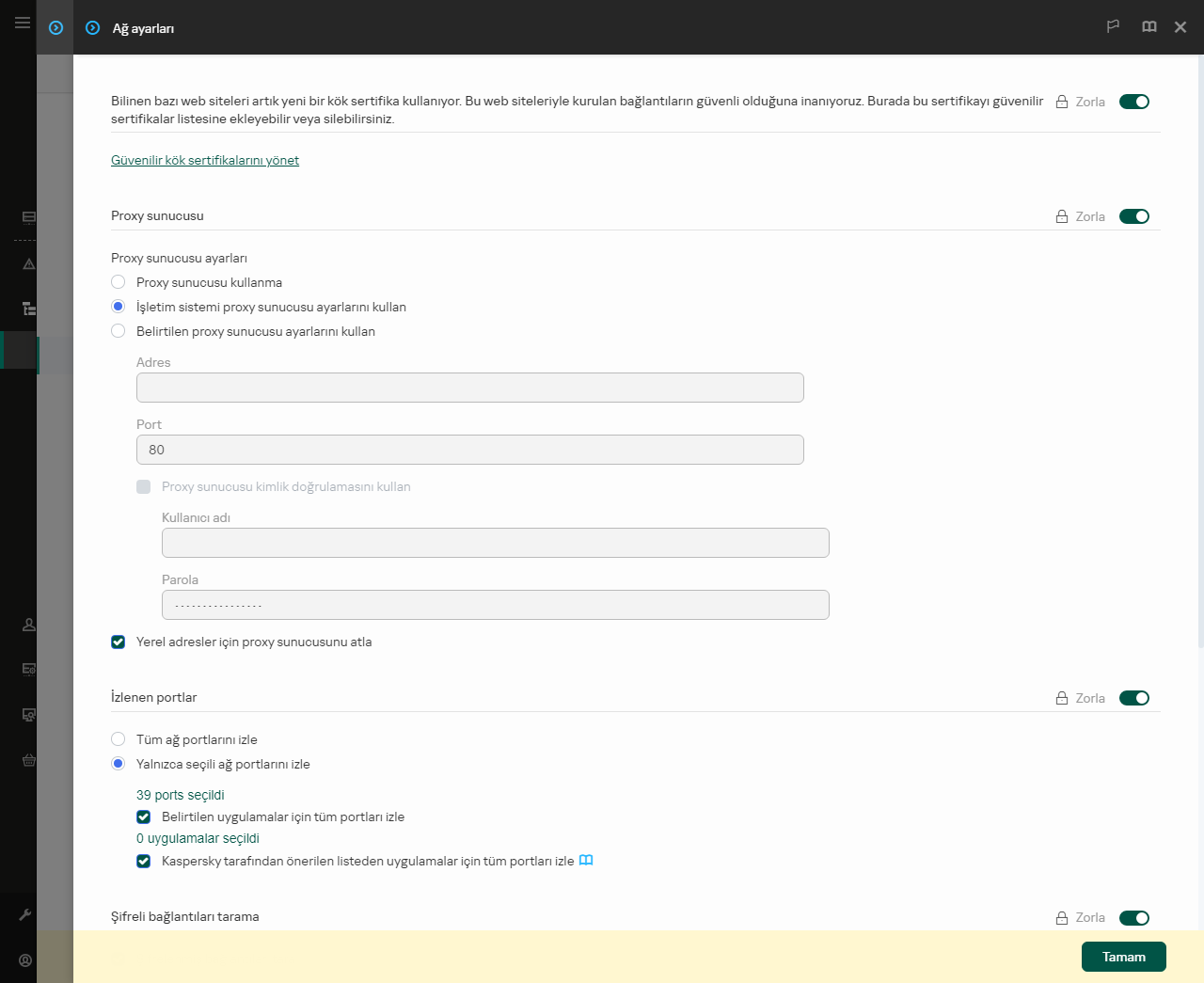This screenshot has width=1204, height=983.
Task: Click the Tamam button
Action: (x=1123, y=957)
